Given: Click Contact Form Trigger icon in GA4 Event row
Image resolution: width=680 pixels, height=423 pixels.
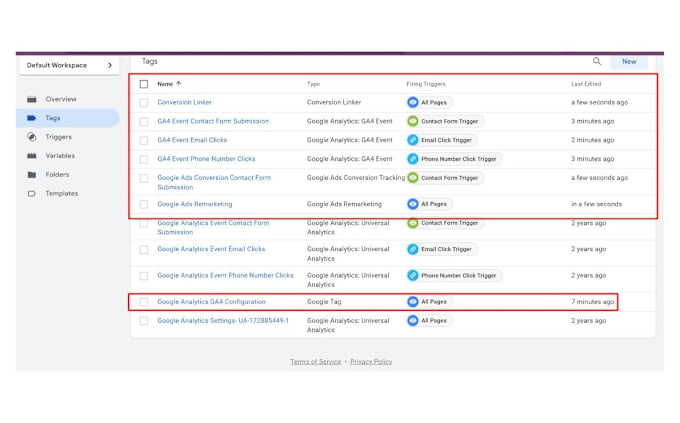Looking at the screenshot, I should (x=413, y=121).
